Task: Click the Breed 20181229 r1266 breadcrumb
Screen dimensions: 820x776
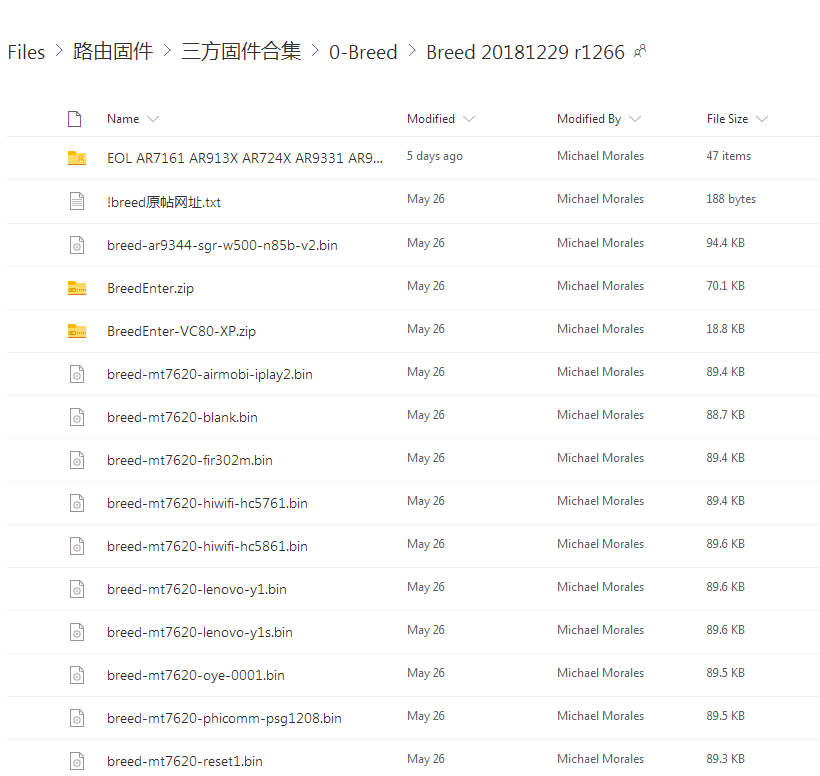Action: pos(525,52)
